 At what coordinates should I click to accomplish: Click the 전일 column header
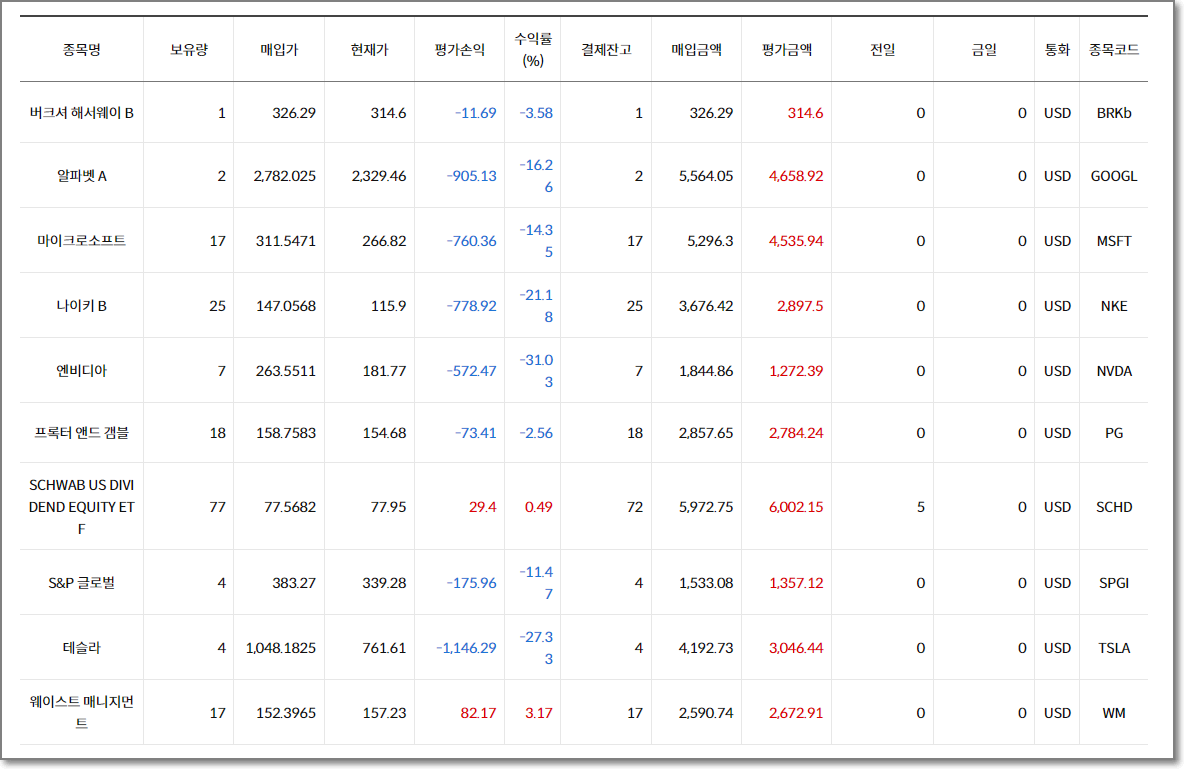coord(883,50)
